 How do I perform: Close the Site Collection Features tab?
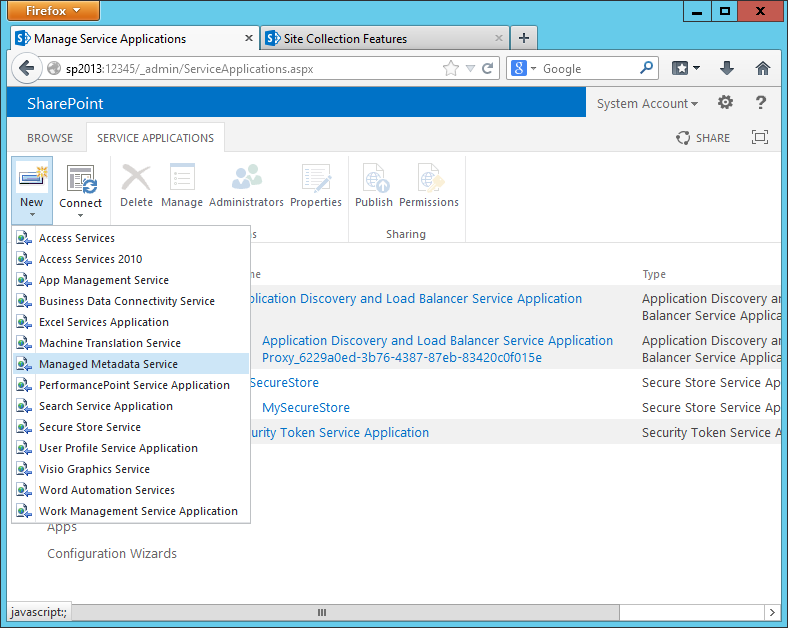pos(499,38)
